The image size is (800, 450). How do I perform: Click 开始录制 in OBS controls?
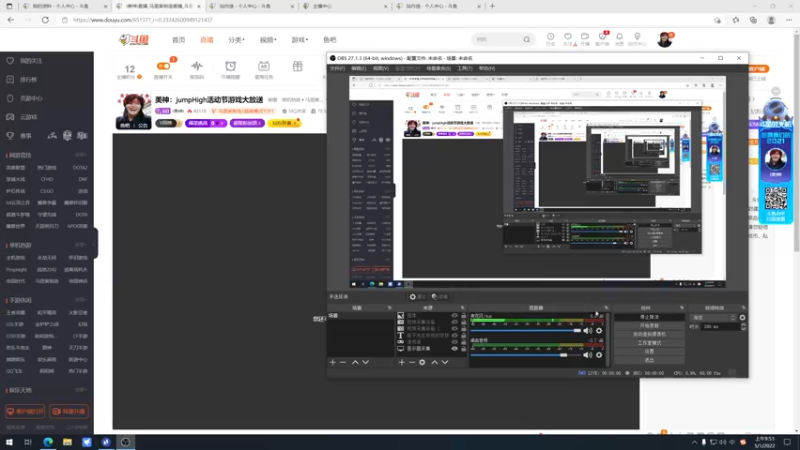point(649,326)
